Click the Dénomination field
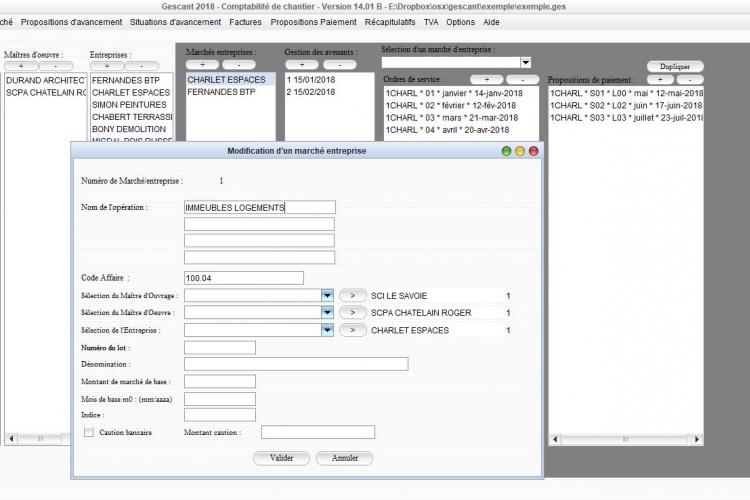The width and height of the screenshot is (750, 500). pyautogui.click(x=296, y=364)
